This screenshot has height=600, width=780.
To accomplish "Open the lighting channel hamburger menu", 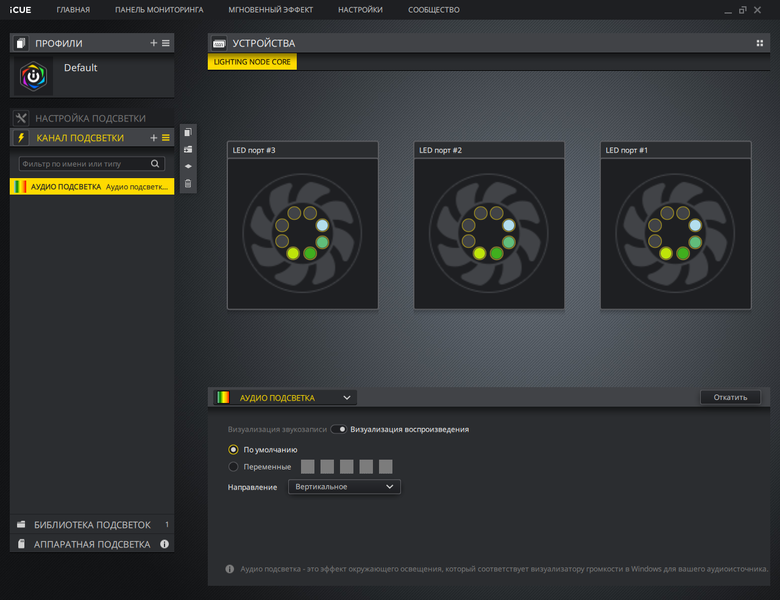I will pyautogui.click(x=166, y=138).
